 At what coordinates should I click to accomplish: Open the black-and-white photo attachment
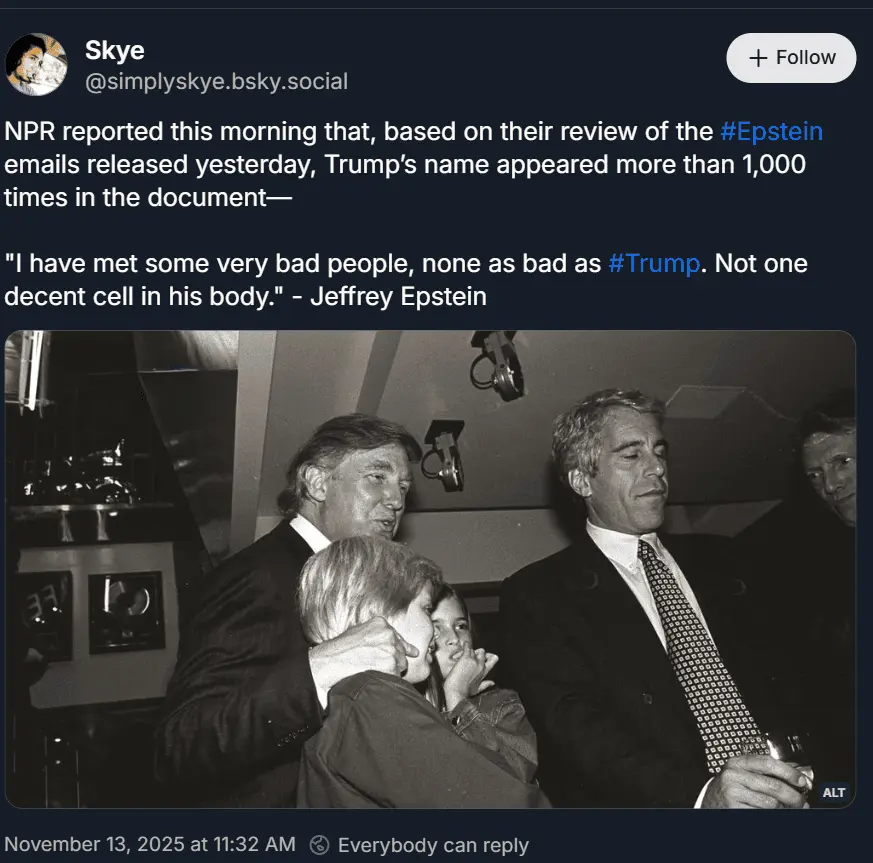pyautogui.click(x=430, y=569)
